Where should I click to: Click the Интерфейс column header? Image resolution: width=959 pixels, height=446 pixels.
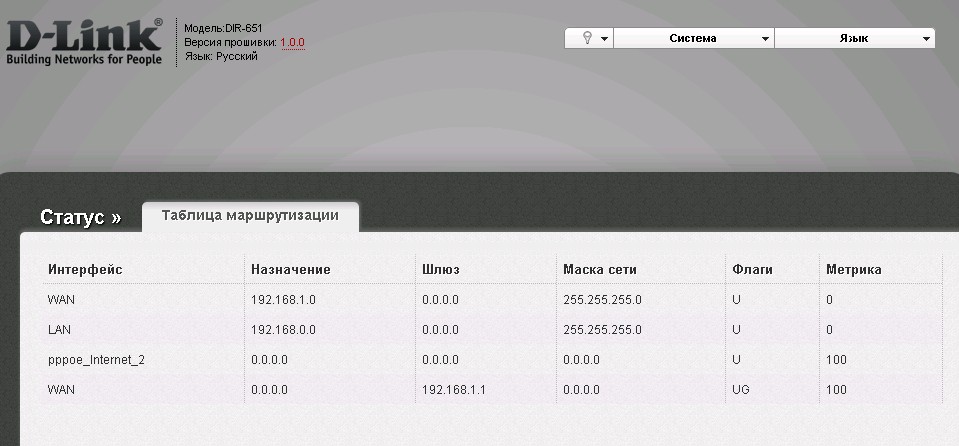(x=85, y=269)
